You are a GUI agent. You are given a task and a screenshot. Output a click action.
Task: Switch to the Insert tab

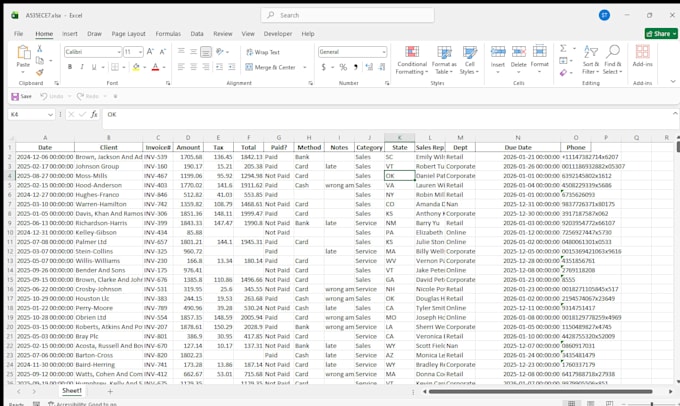[x=69, y=33]
